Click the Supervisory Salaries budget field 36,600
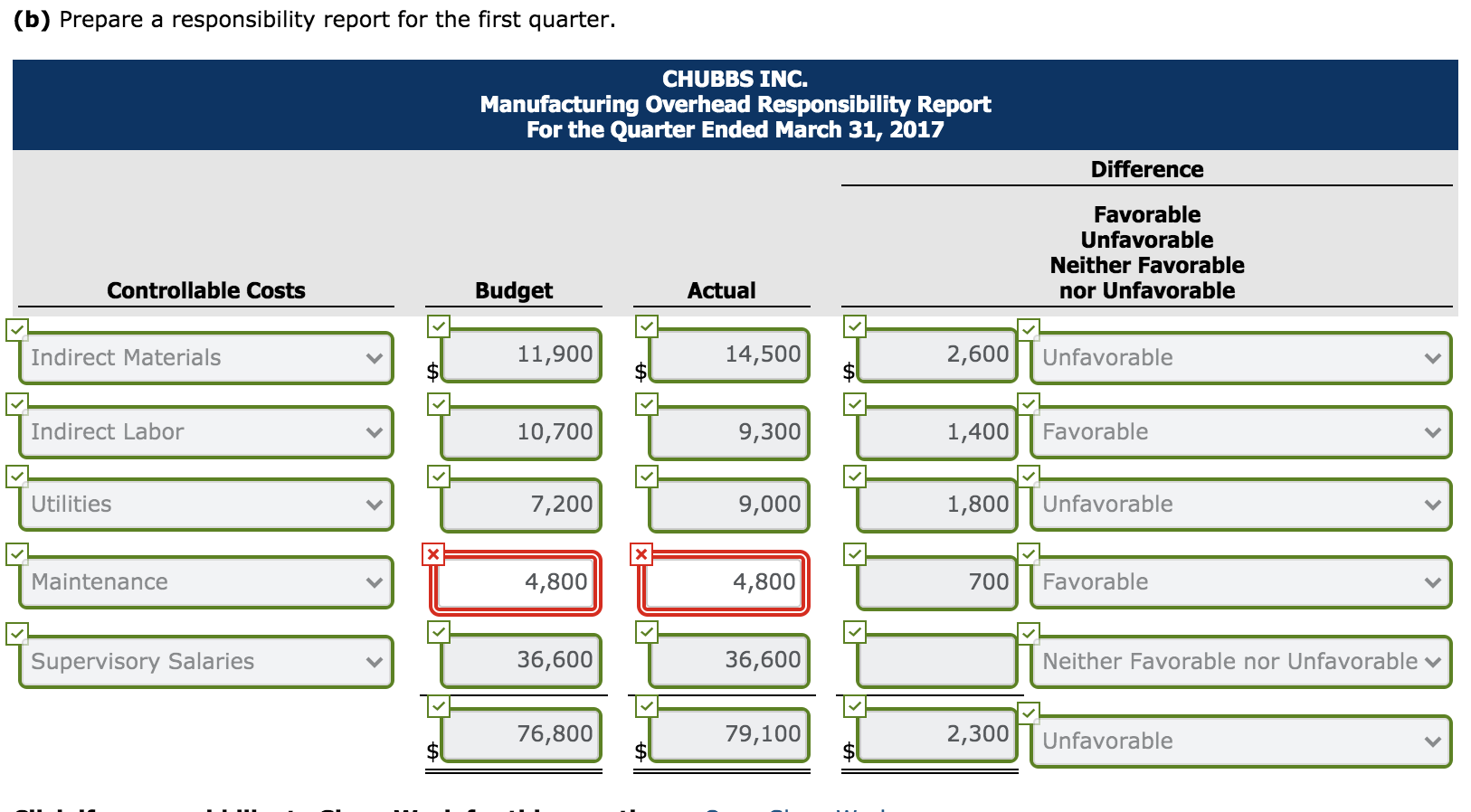 [x=521, y=661]
